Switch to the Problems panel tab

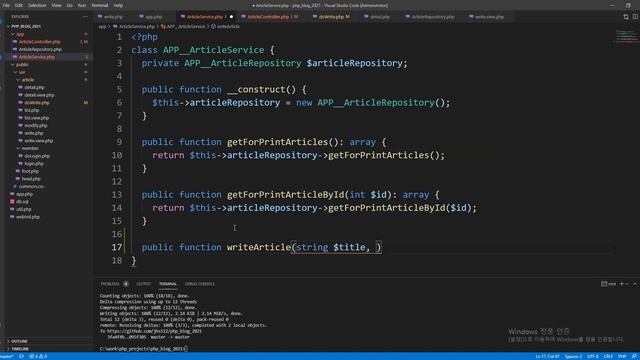coord(110,284)
